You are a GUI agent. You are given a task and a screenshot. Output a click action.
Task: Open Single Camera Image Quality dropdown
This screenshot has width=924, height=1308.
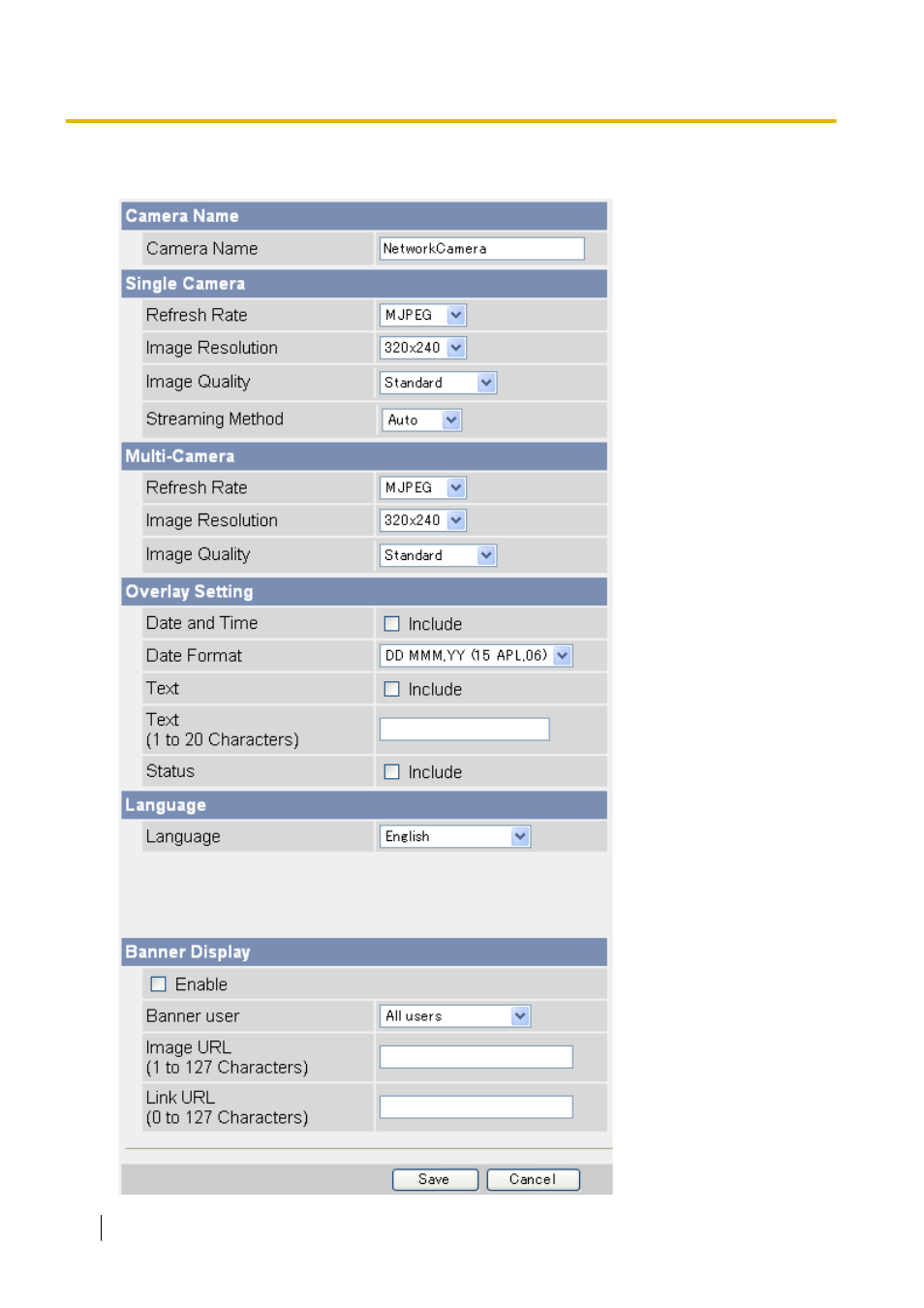tap(438, 383)
